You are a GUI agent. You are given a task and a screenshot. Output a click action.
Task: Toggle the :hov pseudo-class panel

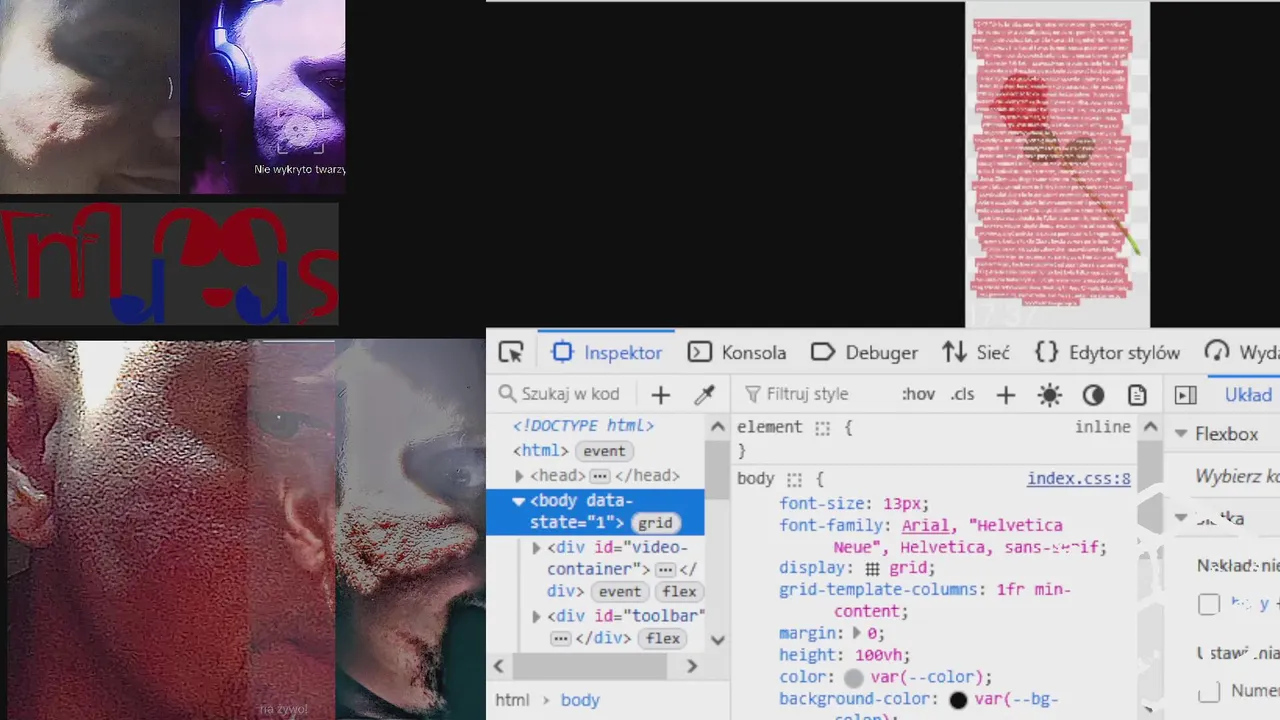tap(918, 394)
